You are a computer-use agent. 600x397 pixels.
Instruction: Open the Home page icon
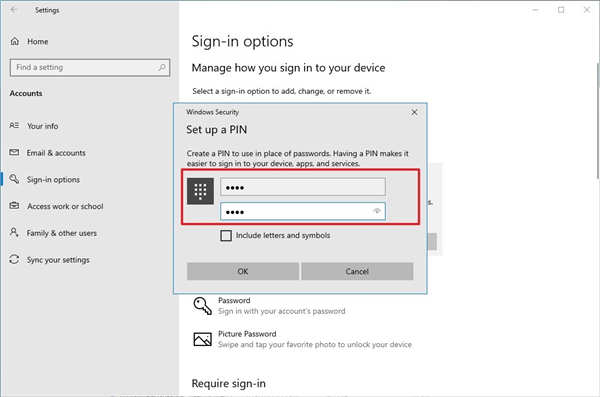click(15, 41)
